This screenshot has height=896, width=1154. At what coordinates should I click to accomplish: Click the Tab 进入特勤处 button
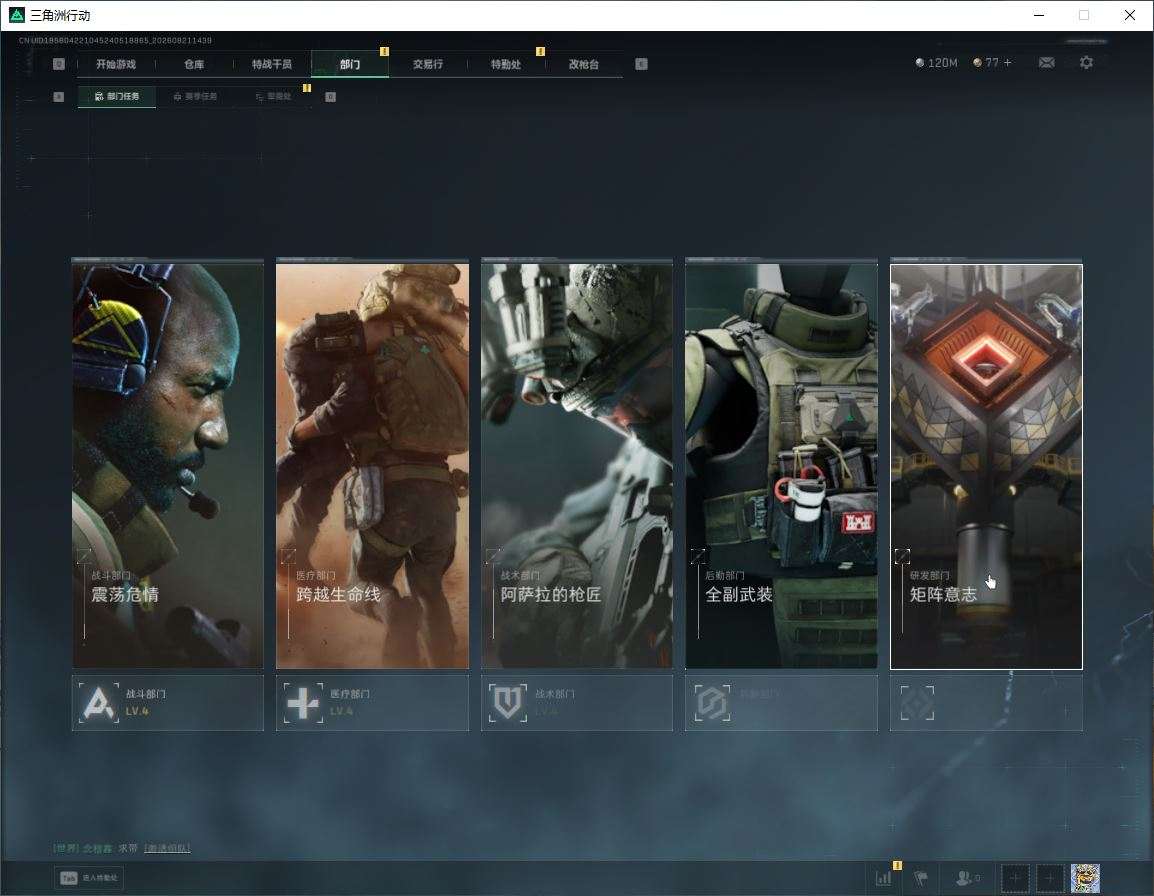[89, 878]
